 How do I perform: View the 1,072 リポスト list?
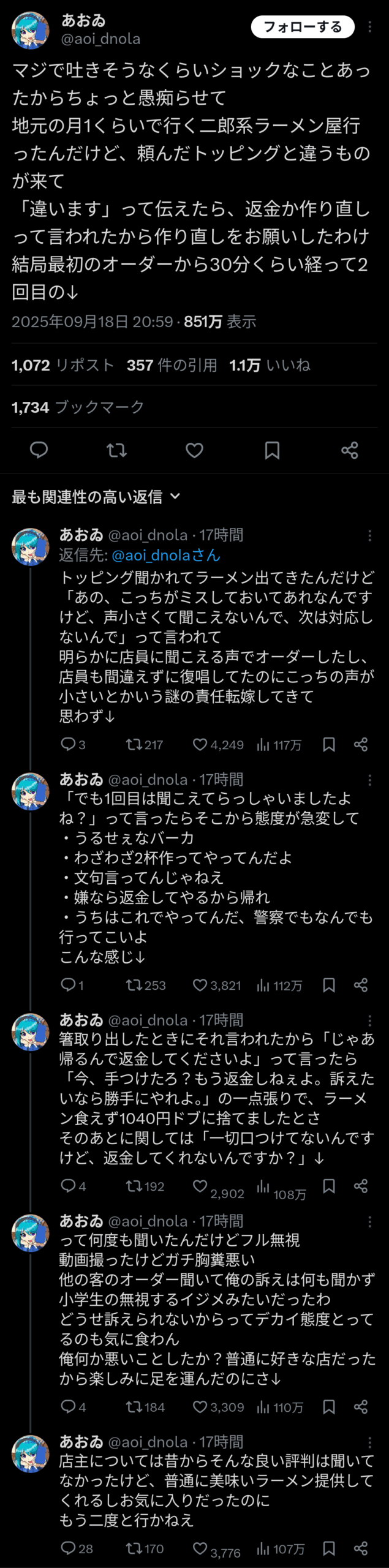tap(62, 365)
